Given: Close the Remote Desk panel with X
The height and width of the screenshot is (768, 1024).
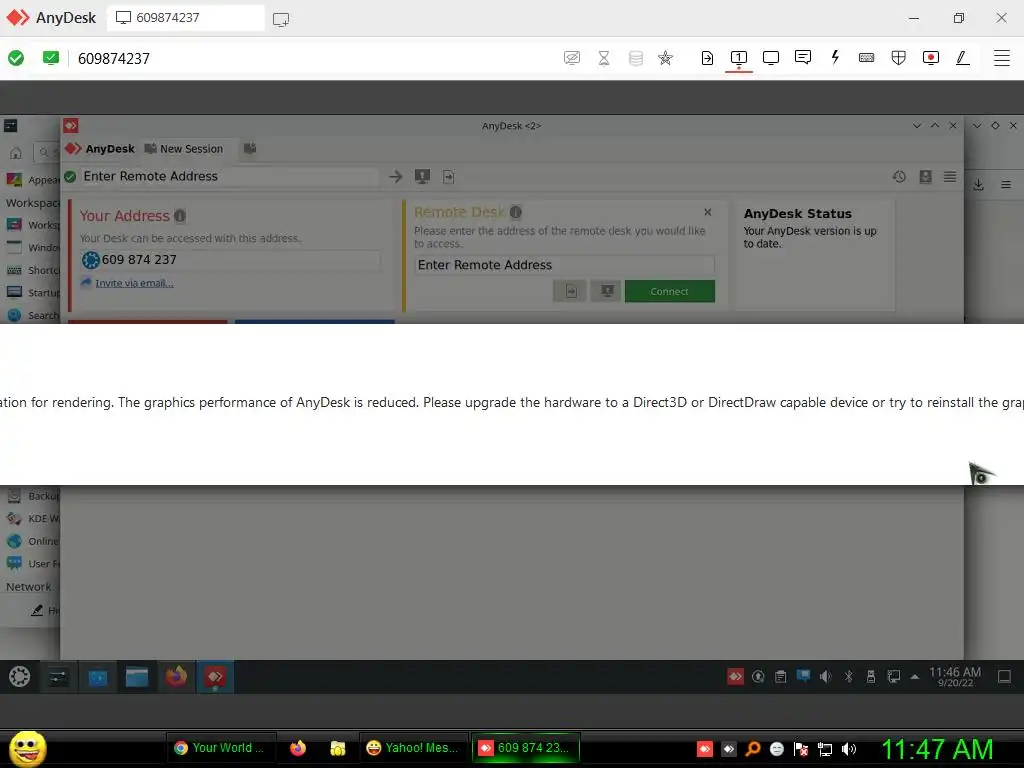Looking at the screenshot, I should click(708, 212).
